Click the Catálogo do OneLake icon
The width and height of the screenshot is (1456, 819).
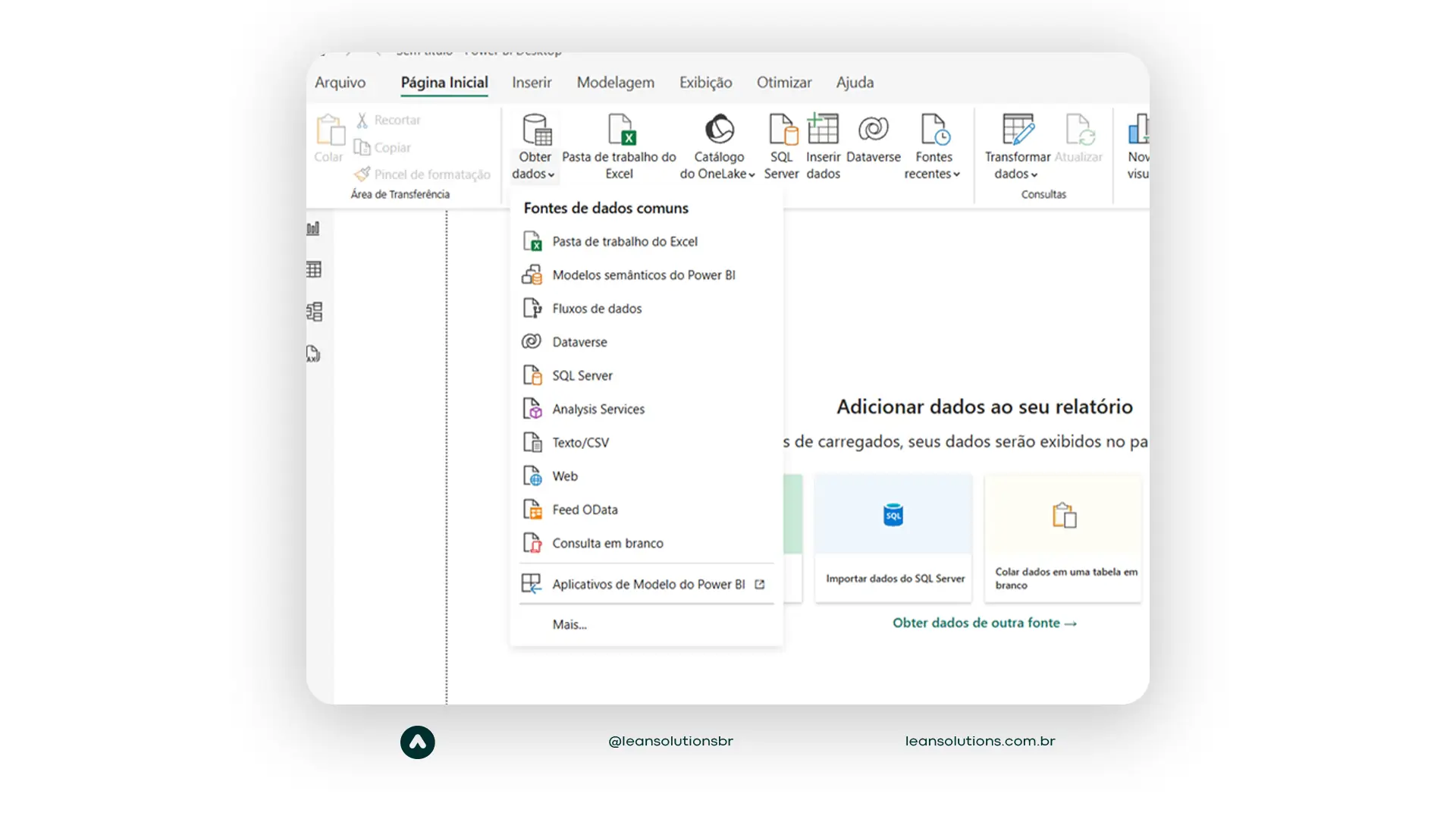(719, 129)
